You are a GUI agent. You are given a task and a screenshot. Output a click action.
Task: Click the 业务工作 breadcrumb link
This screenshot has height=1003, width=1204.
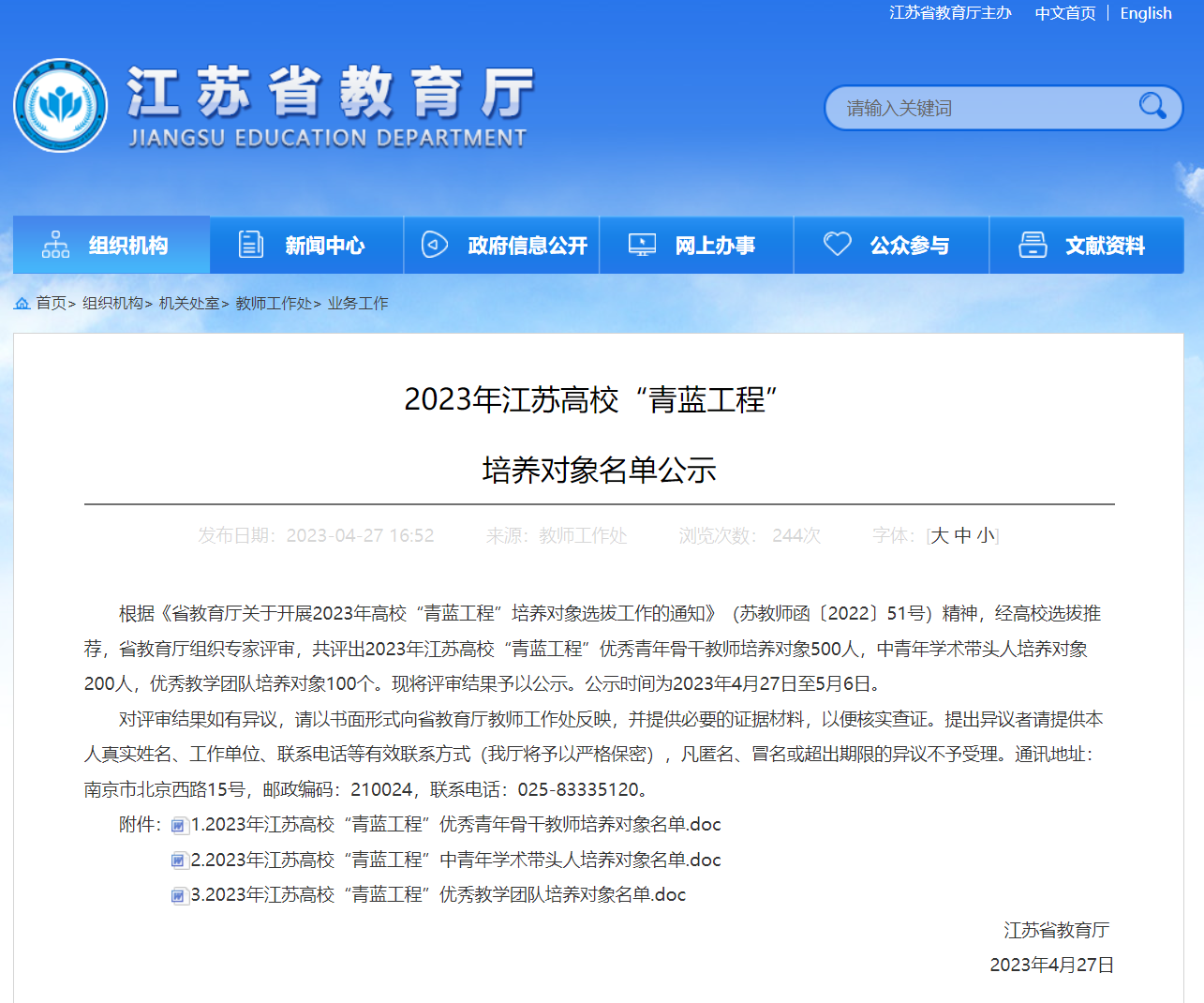(358, 303)
